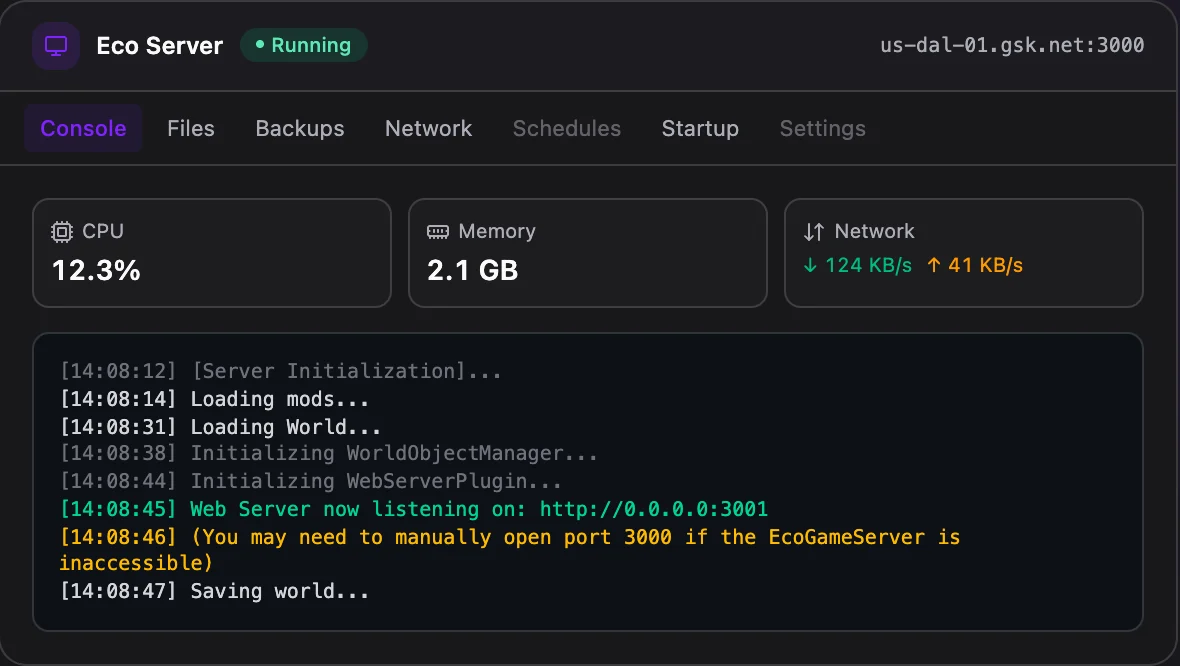
Task: Click the Saving world log line
Action: pos(214,591)
